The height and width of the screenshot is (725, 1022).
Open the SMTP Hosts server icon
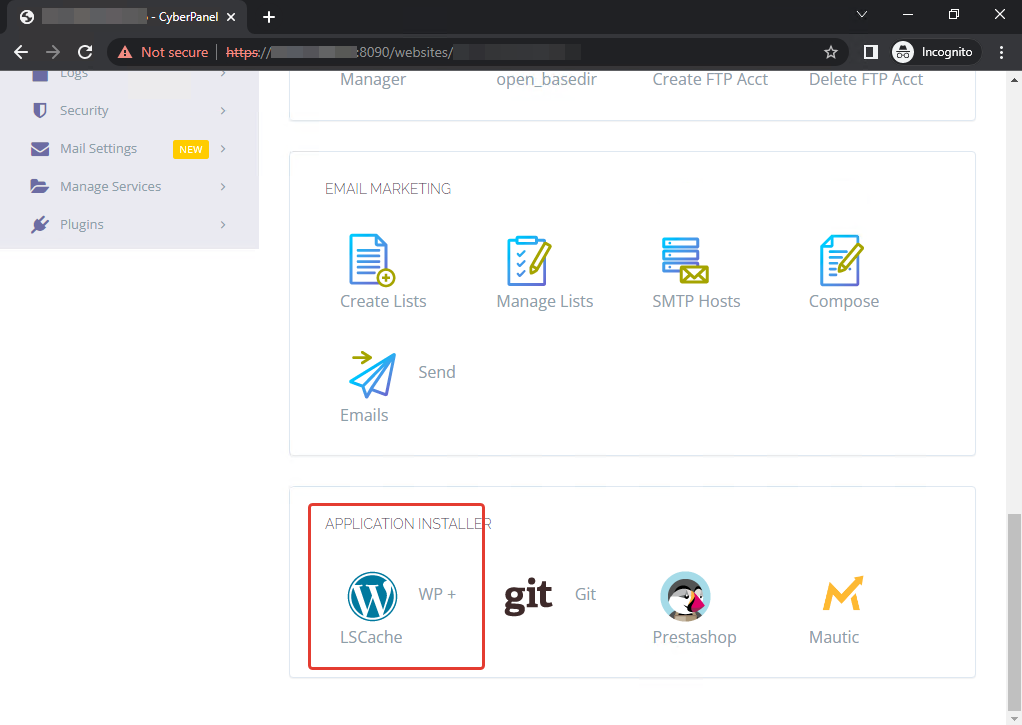[684, 260]
